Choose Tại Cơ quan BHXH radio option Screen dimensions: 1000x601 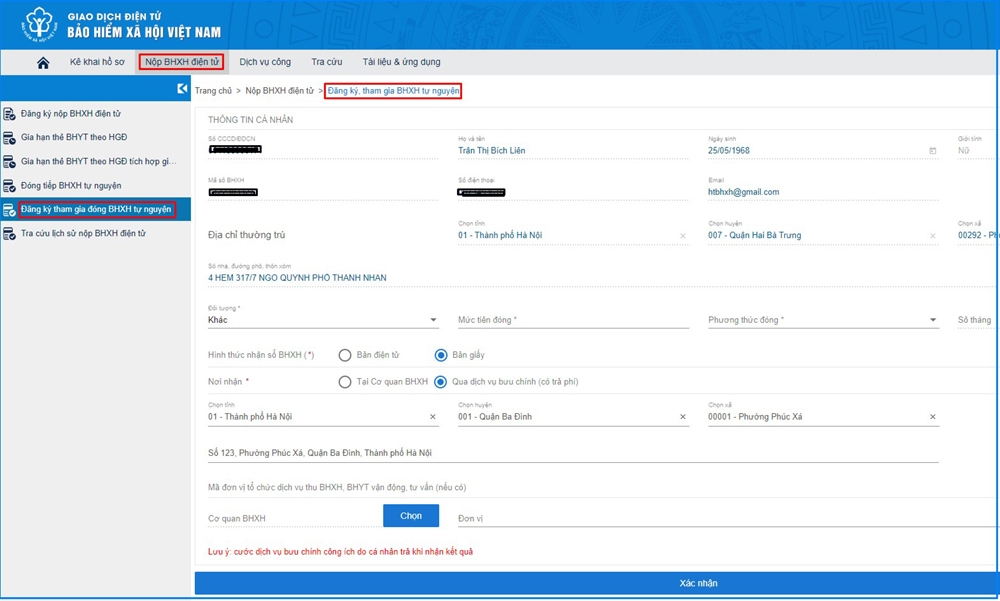point(345,382)
